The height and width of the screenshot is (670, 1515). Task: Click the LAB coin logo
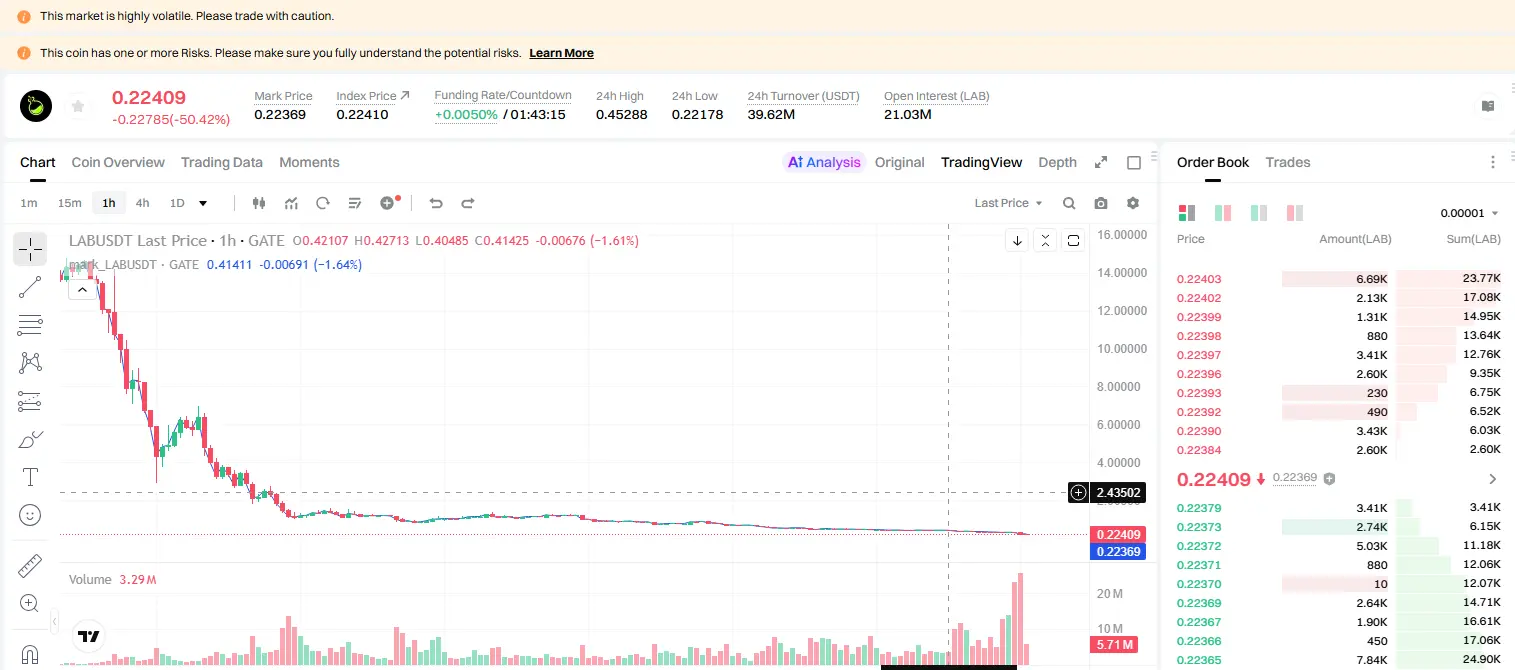[37, 106]
